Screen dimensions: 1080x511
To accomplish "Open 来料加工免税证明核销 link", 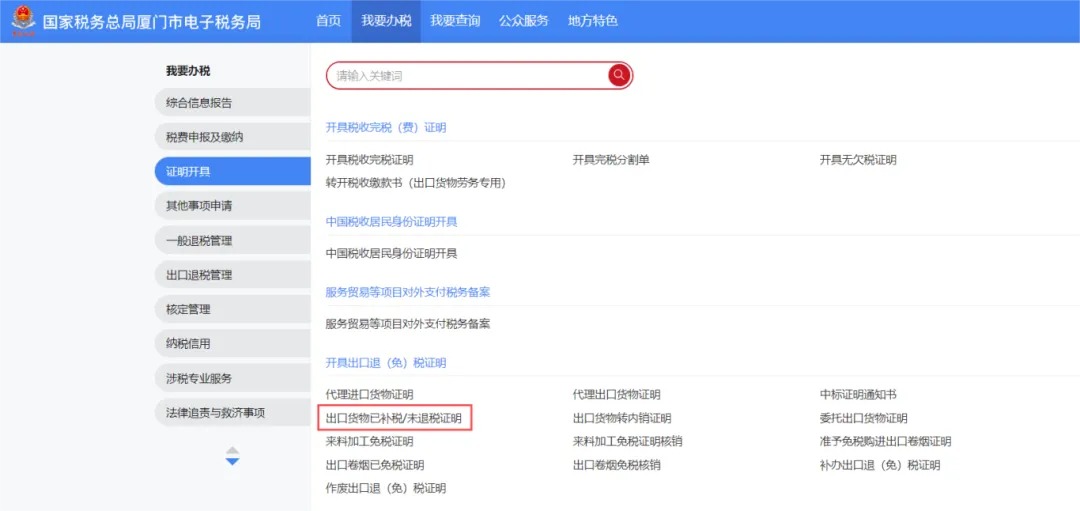I will [627, 441].
